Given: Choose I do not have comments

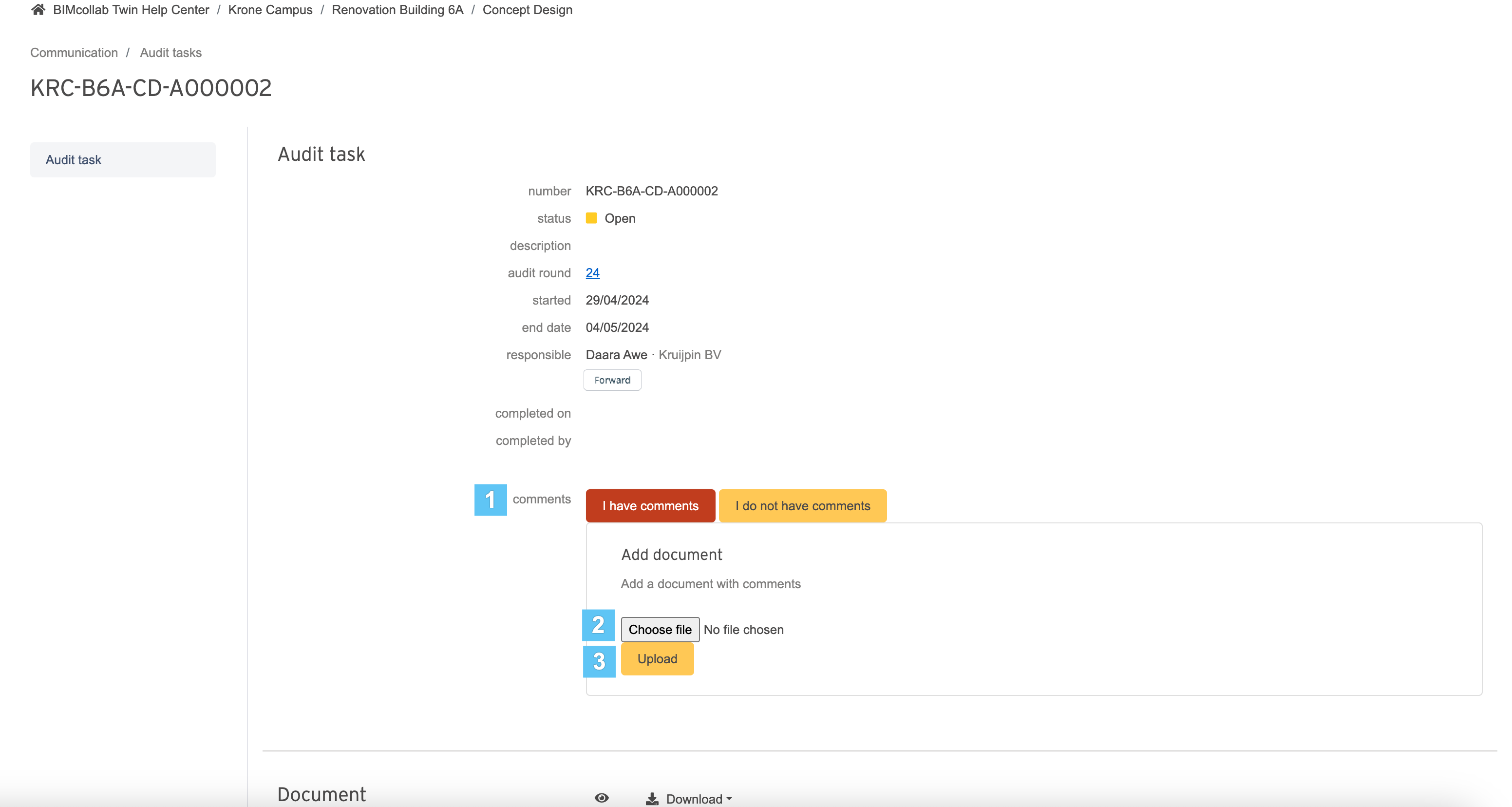Looking at the screenshot, I should (x=802, y=506).
